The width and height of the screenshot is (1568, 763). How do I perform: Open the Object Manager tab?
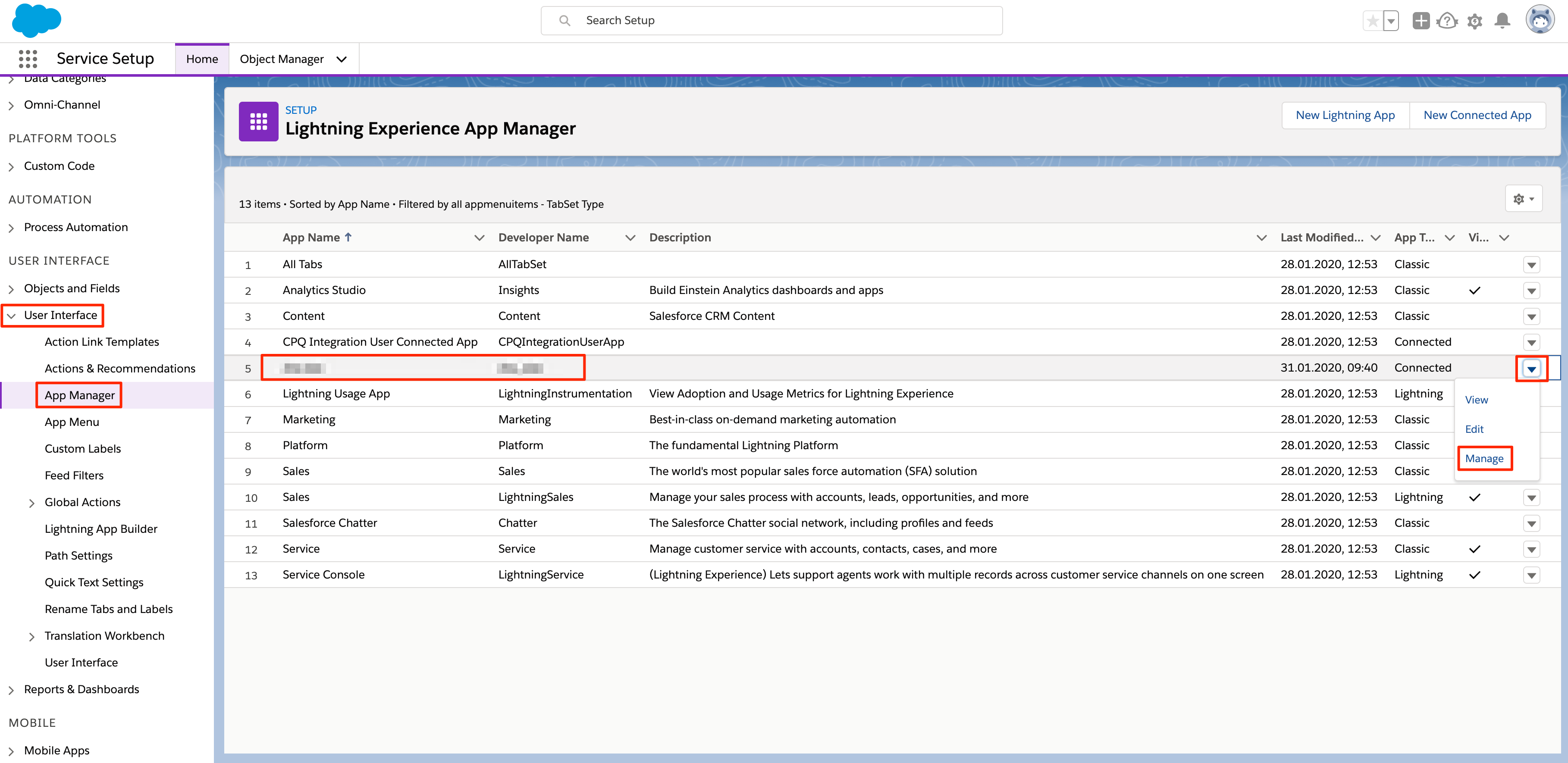[x=282, y=59]
